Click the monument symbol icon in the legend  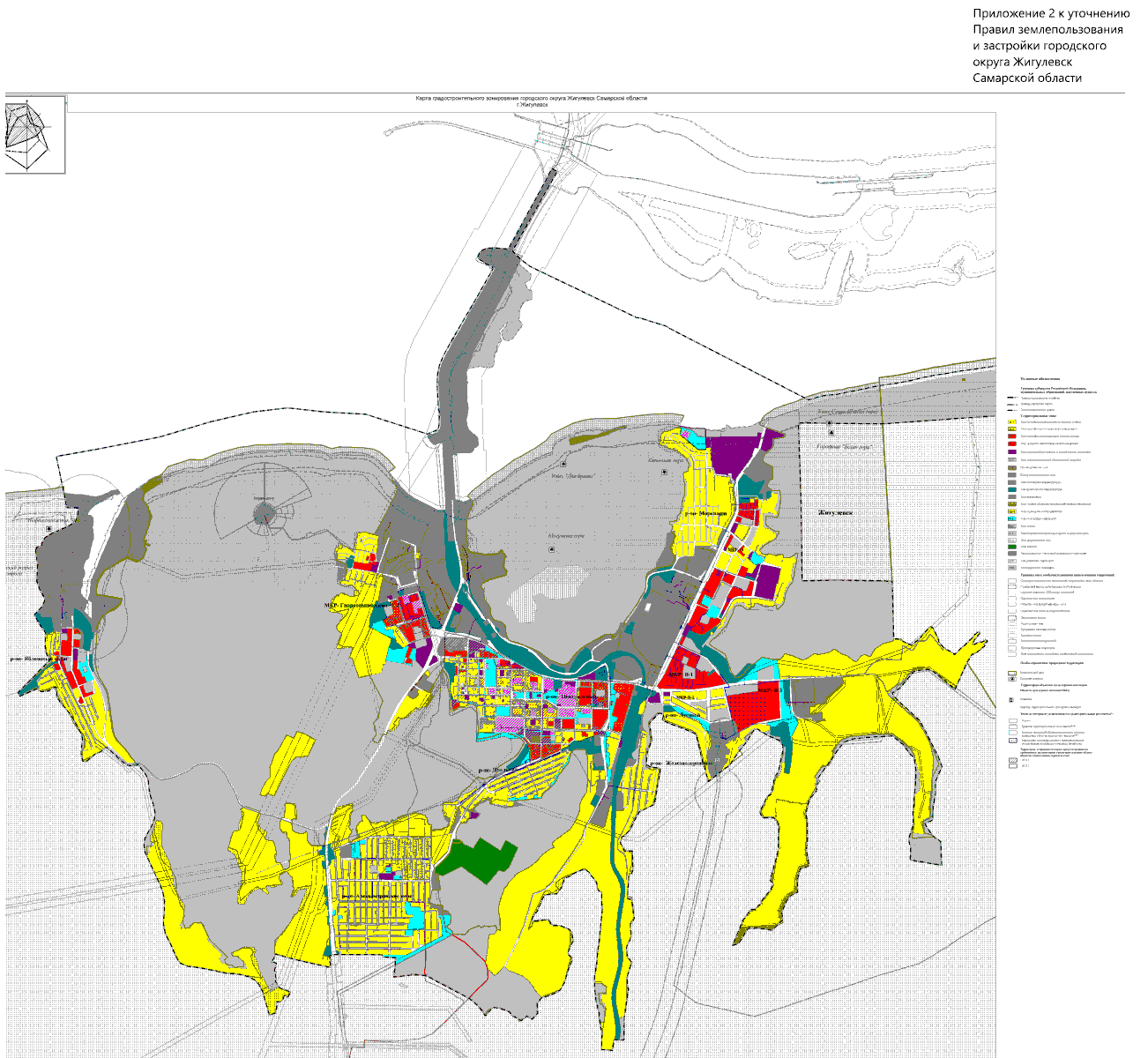[1013, 699]
